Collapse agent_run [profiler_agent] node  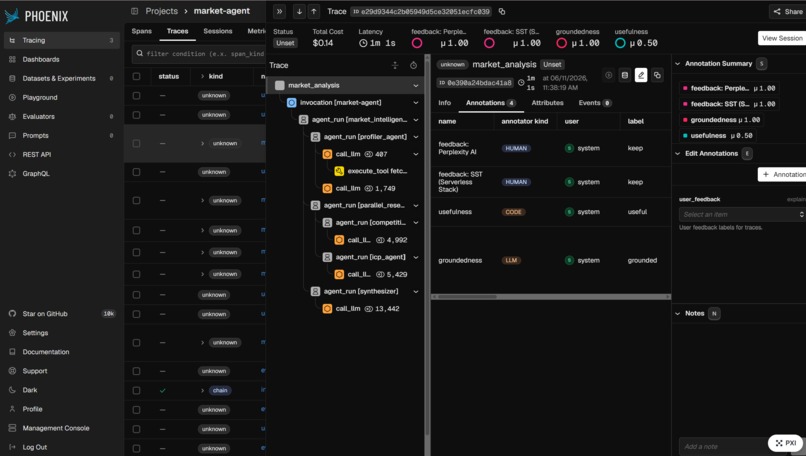[415, 137]
